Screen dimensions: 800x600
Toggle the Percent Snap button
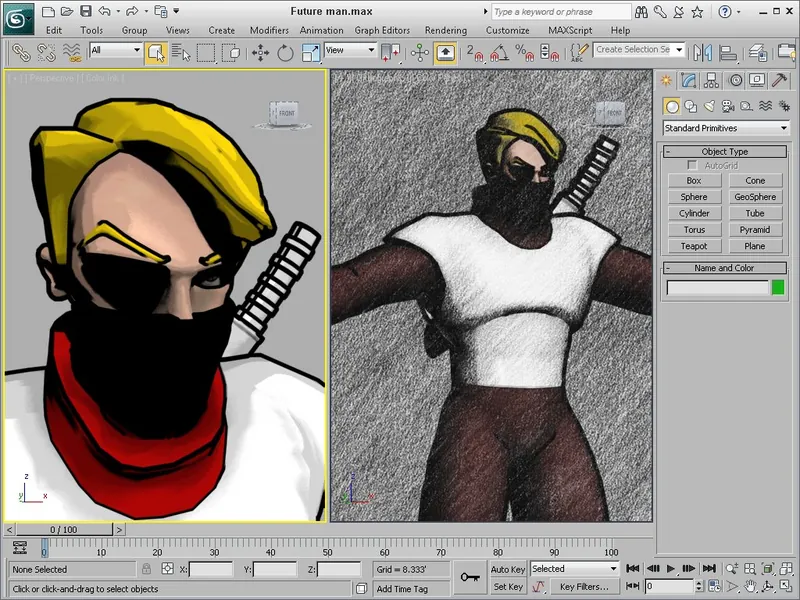pyautogui.click(x=524, y=52)
